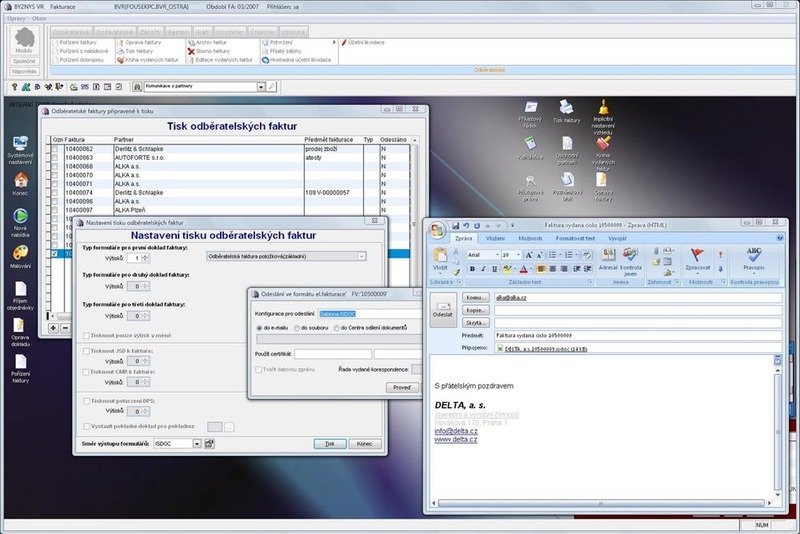Expand the Odběratelská faktura položková form dropdown
This screenshot has width=800, height=534.
coord(361,257)
